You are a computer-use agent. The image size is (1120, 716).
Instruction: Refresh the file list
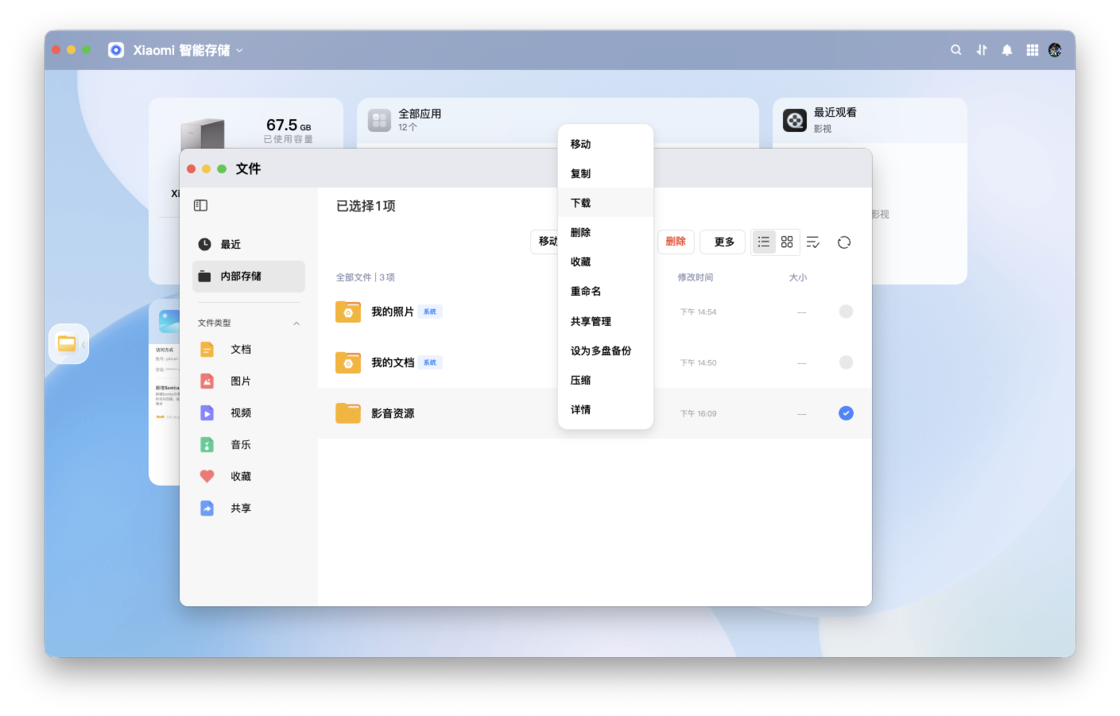844,242
